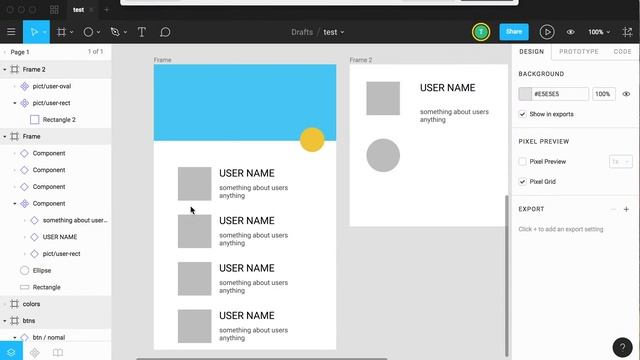This screenshot has width=640, height=360.
Task: Click the Drafts breadcrumb link
Action: tap(302, 32)
